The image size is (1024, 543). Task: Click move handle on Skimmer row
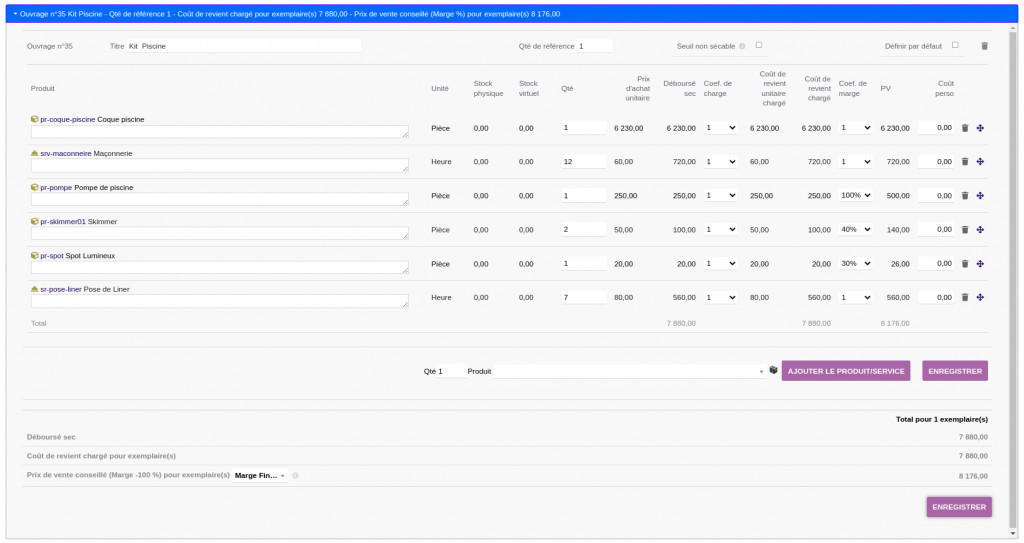click(x=980, y=230)
